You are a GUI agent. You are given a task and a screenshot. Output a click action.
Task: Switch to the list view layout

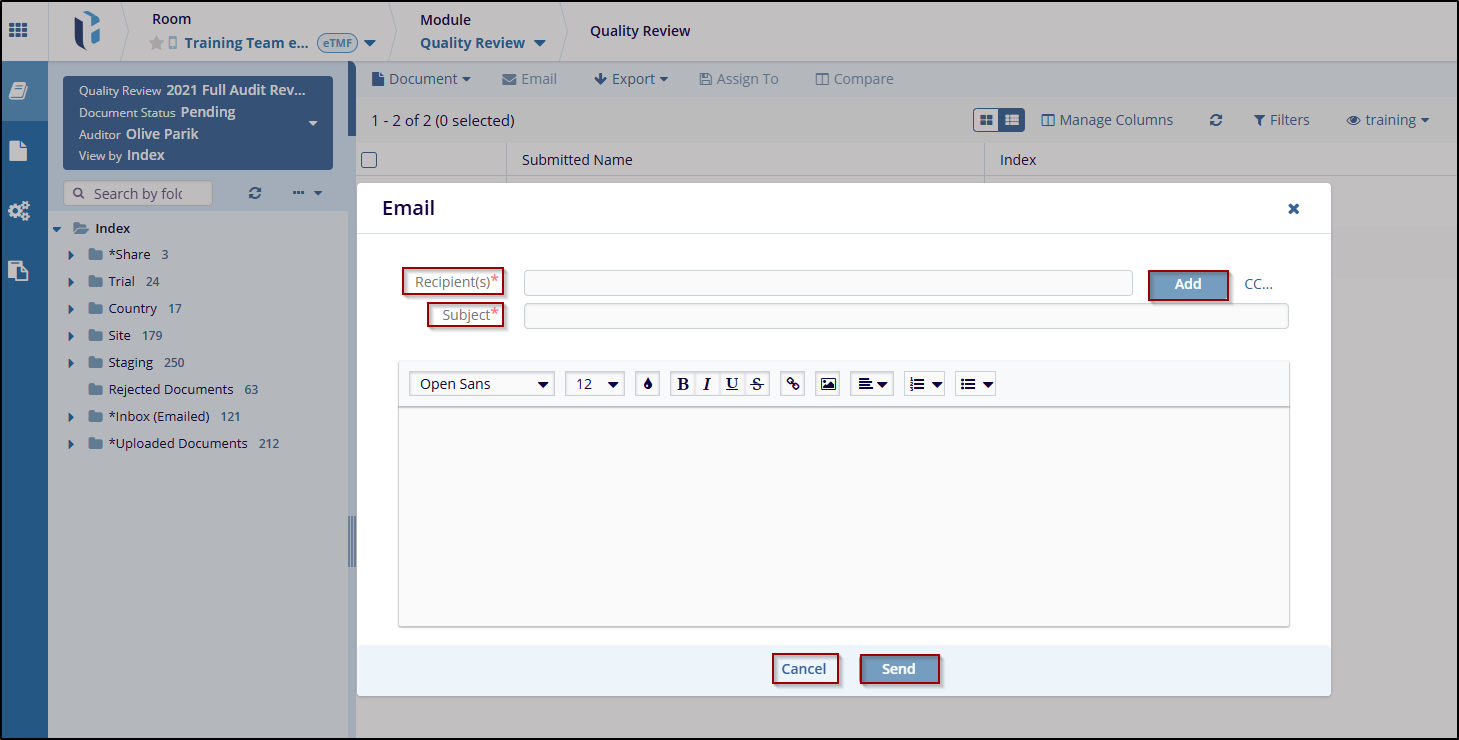pos(1012,120)
